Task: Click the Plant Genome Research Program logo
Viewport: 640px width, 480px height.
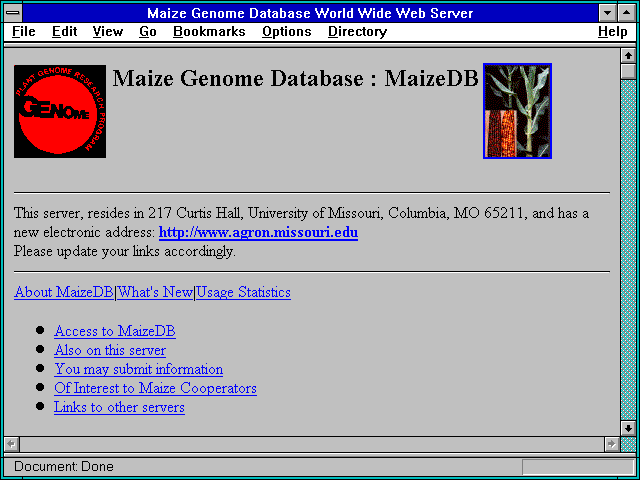Action: (60, 111)
